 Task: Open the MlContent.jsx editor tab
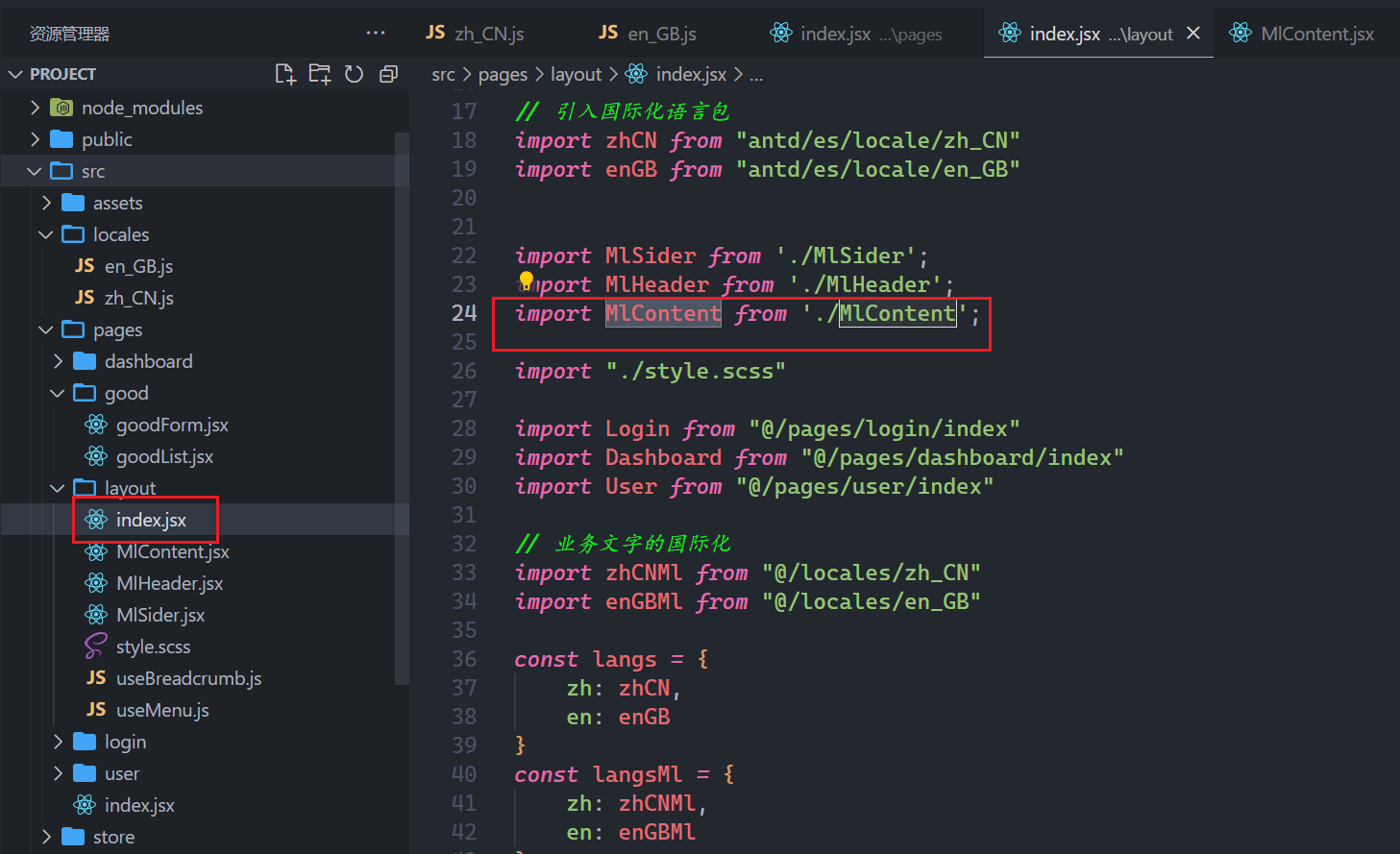coord(1307,34)
